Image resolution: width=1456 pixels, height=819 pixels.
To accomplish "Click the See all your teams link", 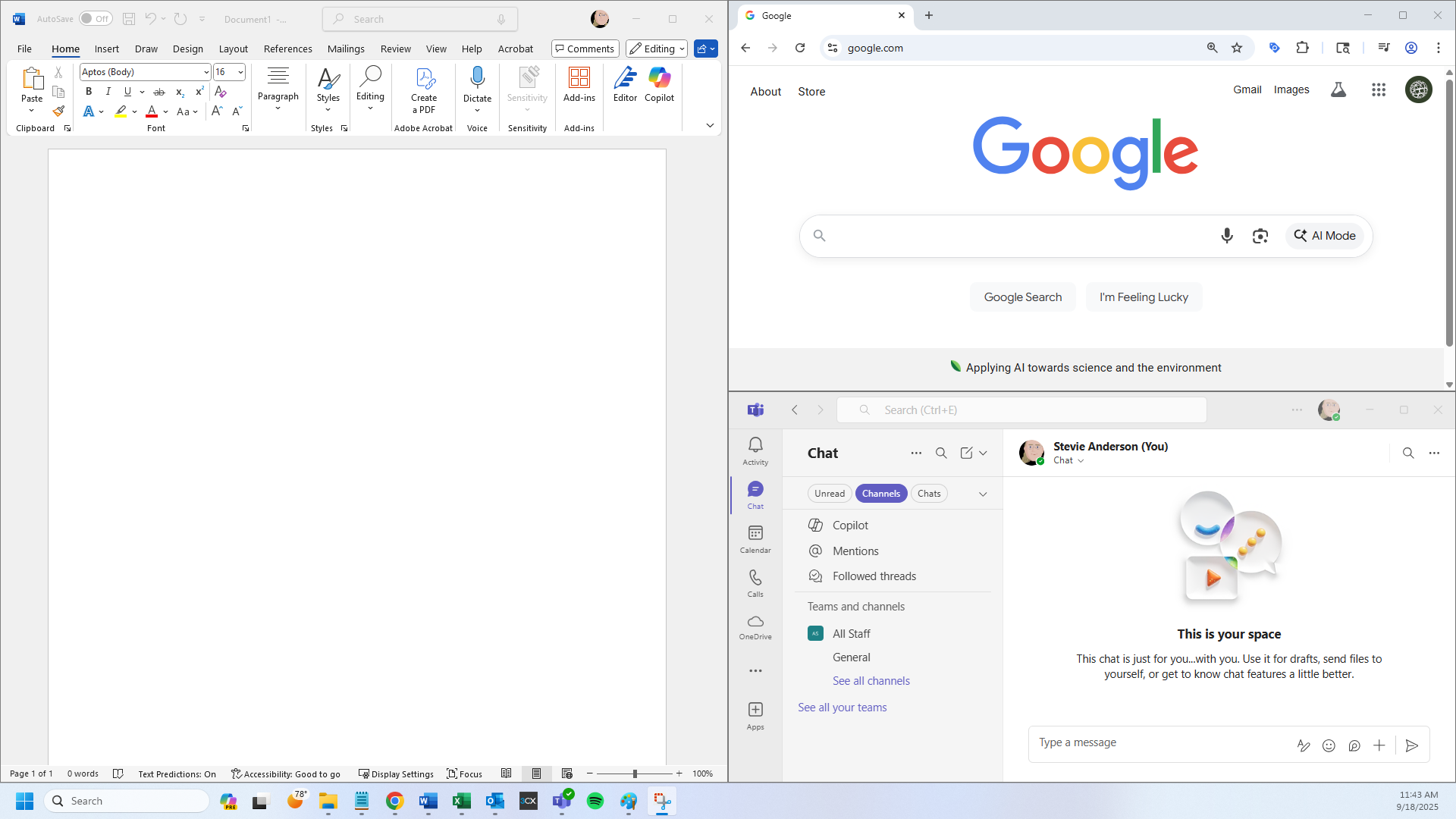I will [x=842, y=707].
